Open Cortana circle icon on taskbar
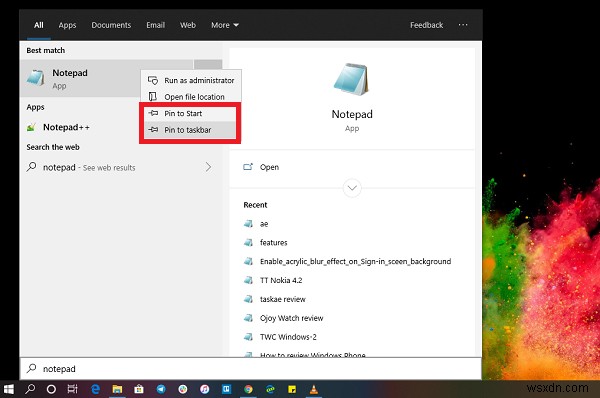This screenshot has height=398, width=600. 51,389
